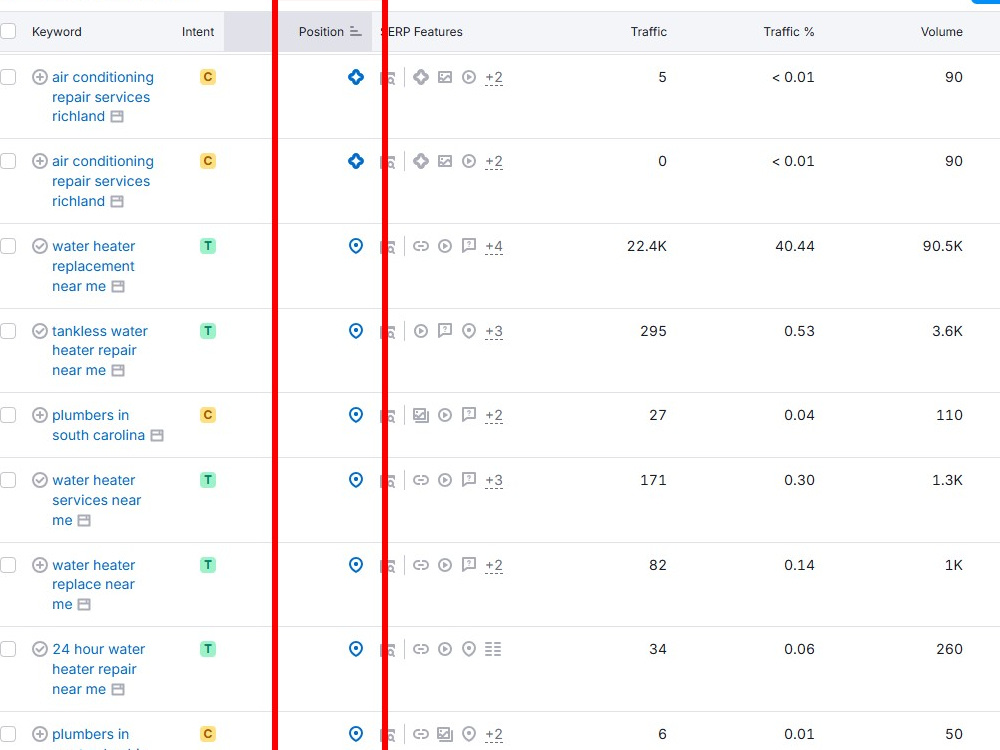The height and width of the screenshot is (750, 1000).
Task: Tick the water heater services near me checkbox
Action: [8, 480]
